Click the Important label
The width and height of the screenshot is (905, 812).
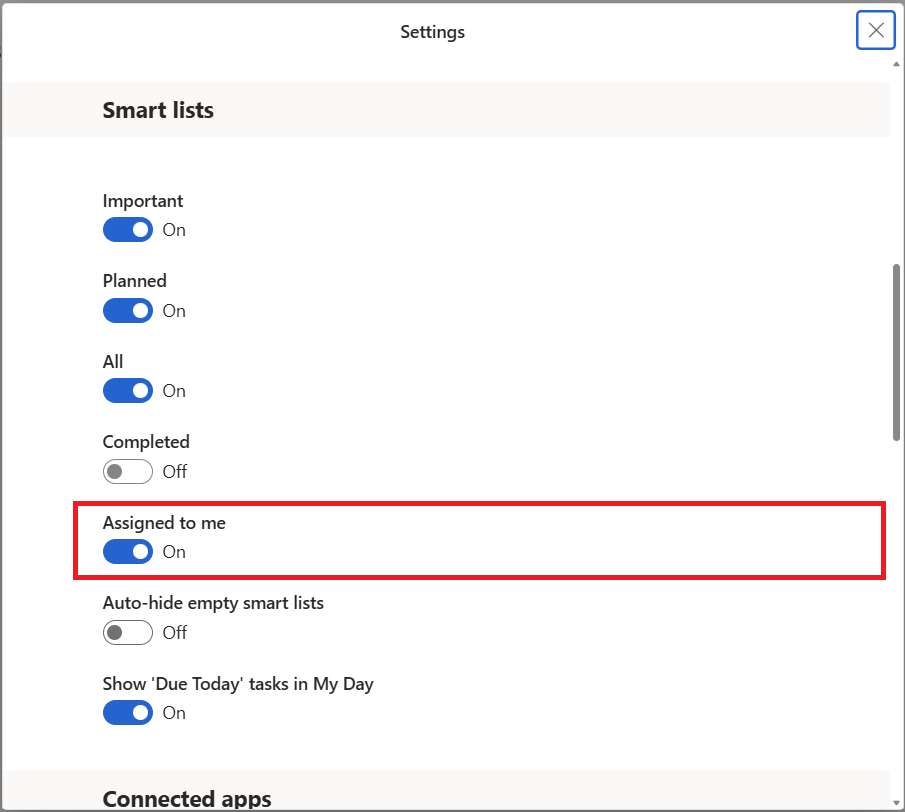(x=143, y=201)
